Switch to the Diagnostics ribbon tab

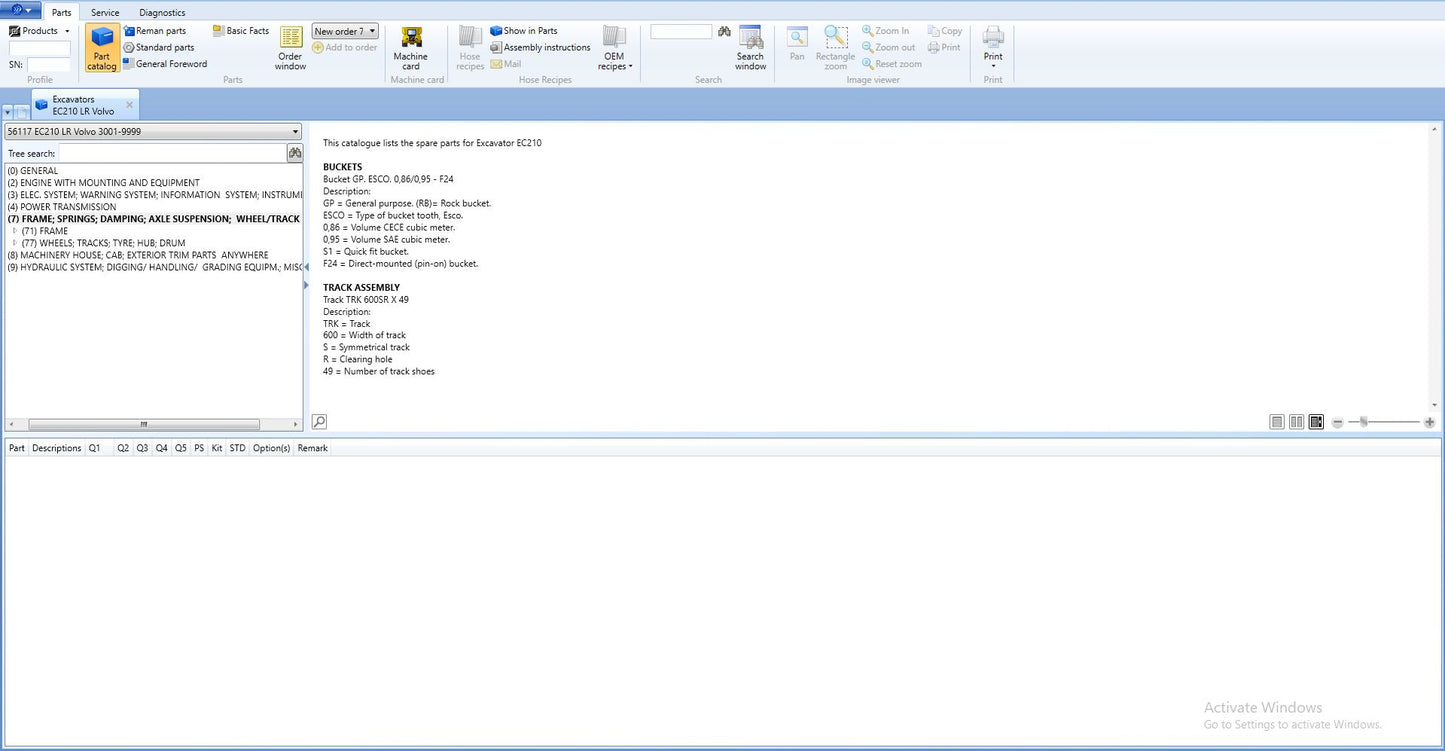pyautogui.click(x=162, y=12)
